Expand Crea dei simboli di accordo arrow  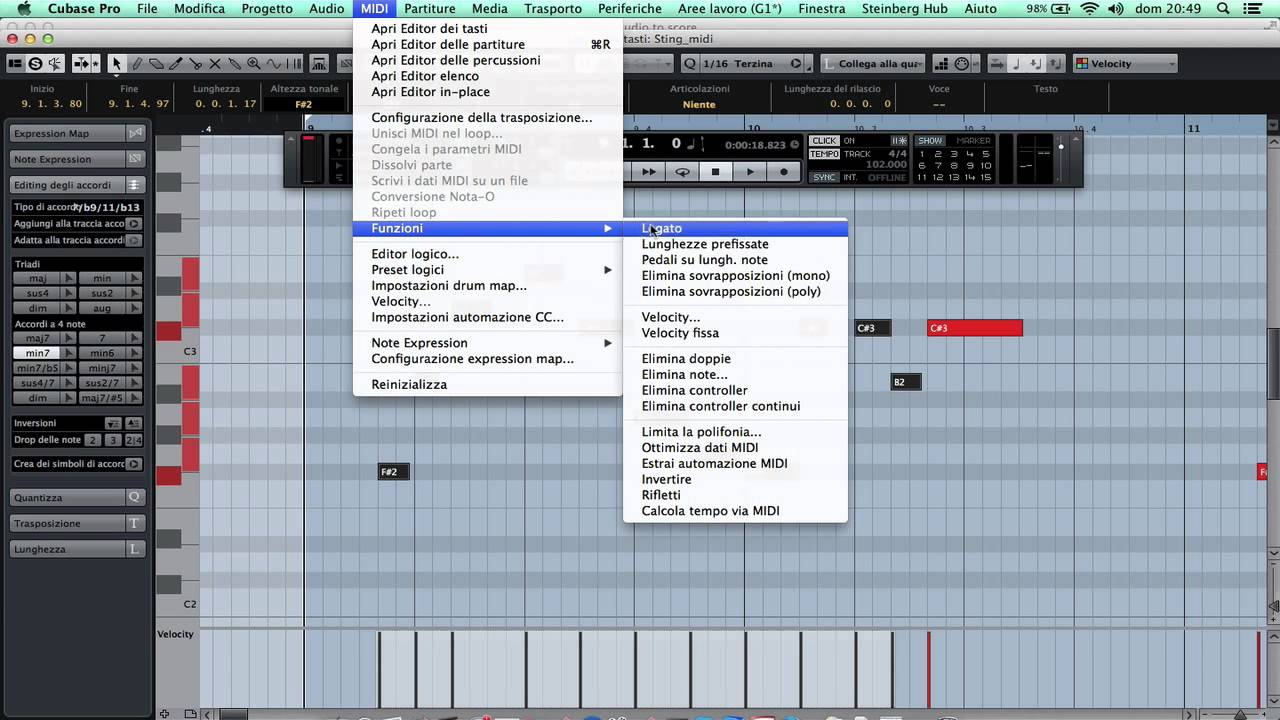pos(134,464)
